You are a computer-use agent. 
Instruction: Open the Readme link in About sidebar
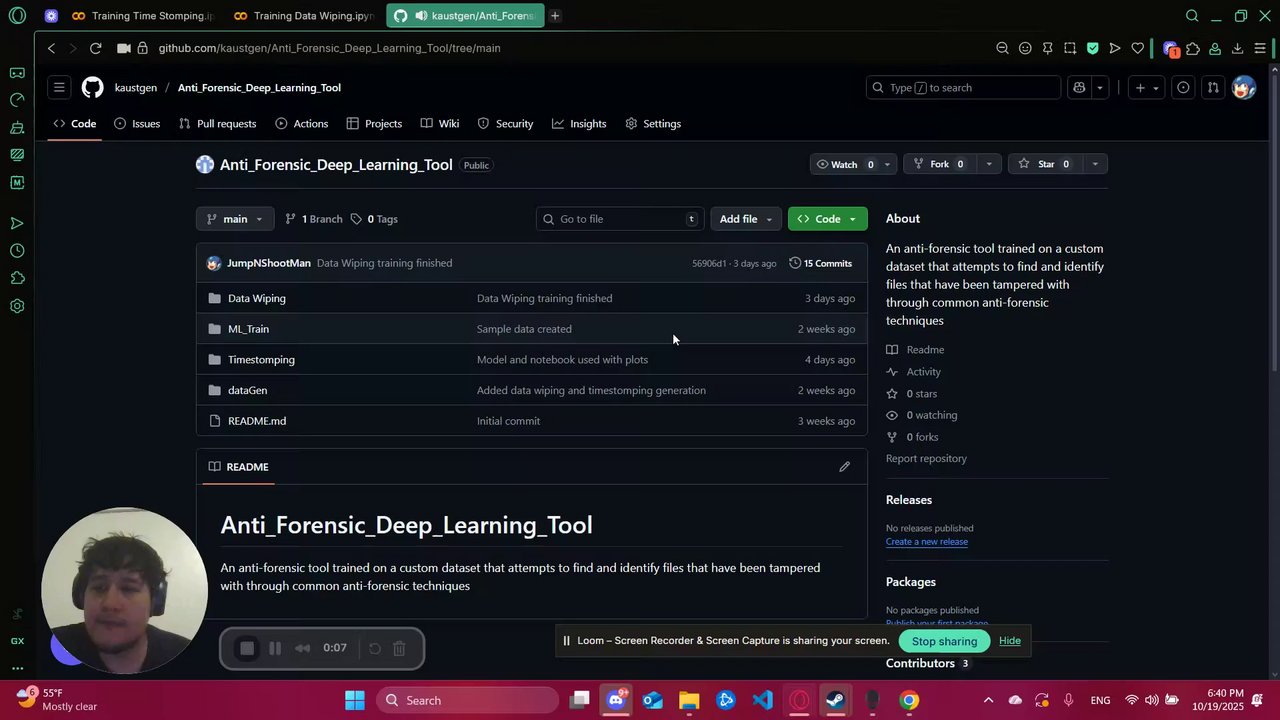[915, 350]
